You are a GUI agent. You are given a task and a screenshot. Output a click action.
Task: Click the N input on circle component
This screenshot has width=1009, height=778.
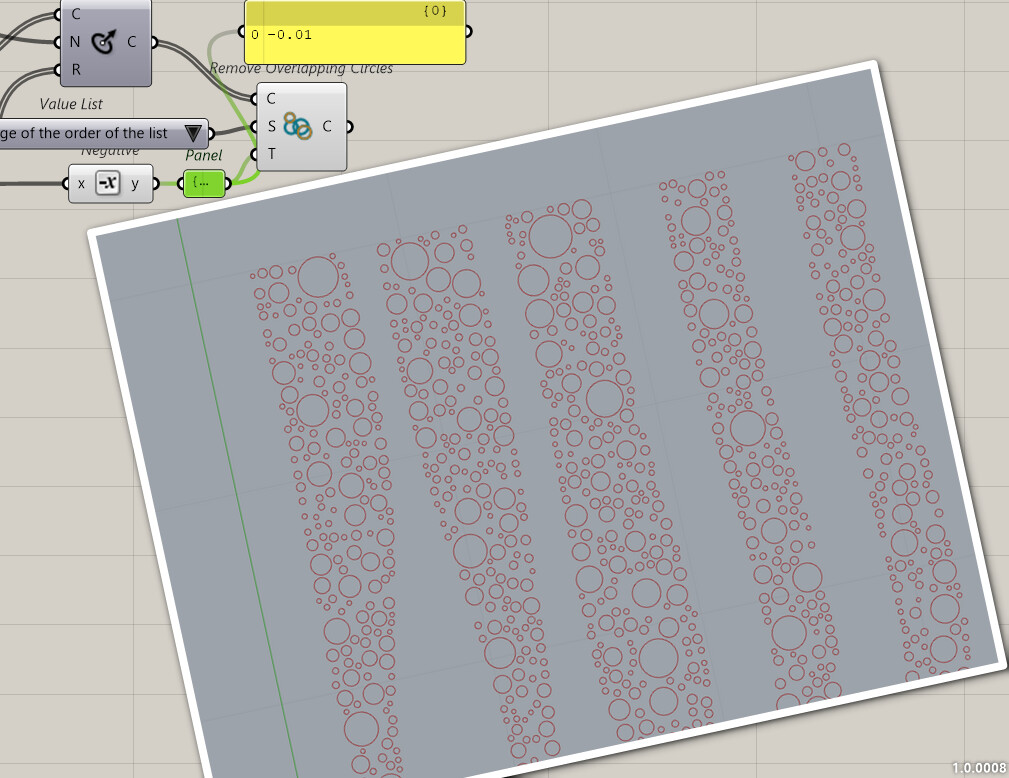coord(75,42)
